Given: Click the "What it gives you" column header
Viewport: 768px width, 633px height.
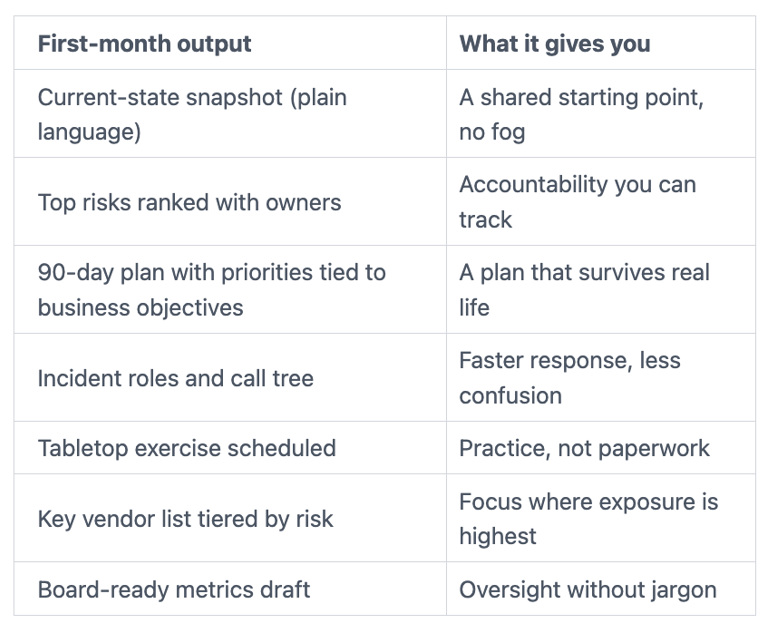Looking at the screenshot, I should (x=554, y=44).
